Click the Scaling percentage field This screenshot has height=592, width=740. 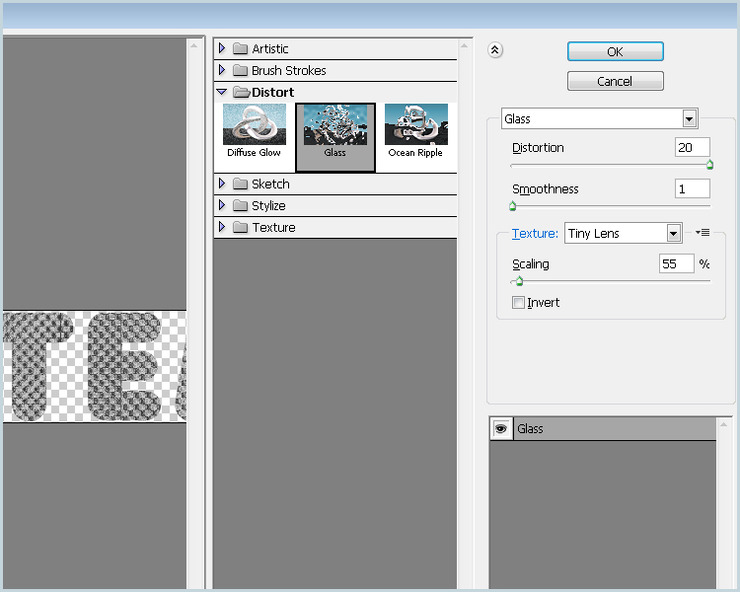click(676, 264)
